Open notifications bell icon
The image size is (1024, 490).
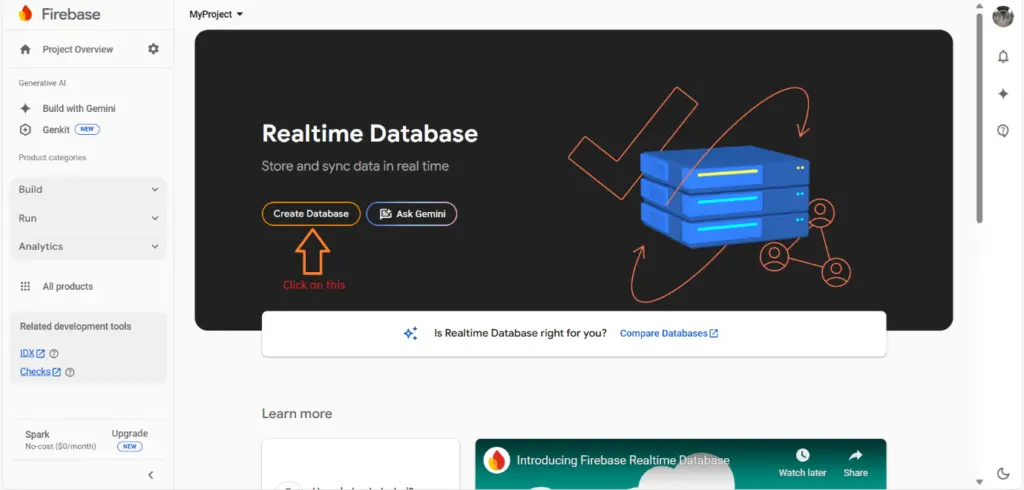point(1003,57)
